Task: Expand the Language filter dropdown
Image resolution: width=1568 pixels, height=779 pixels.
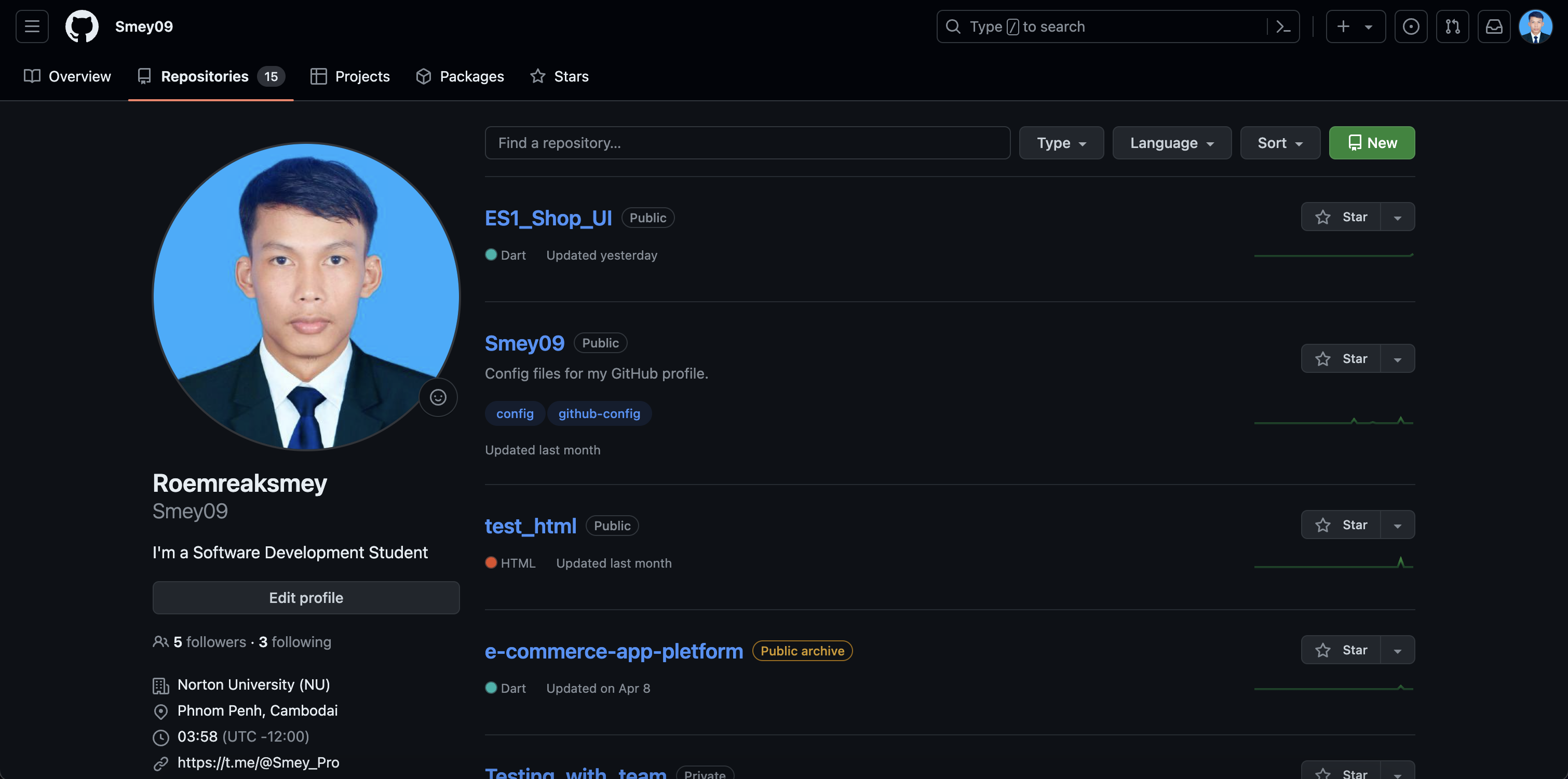Action: [1171, 143]
